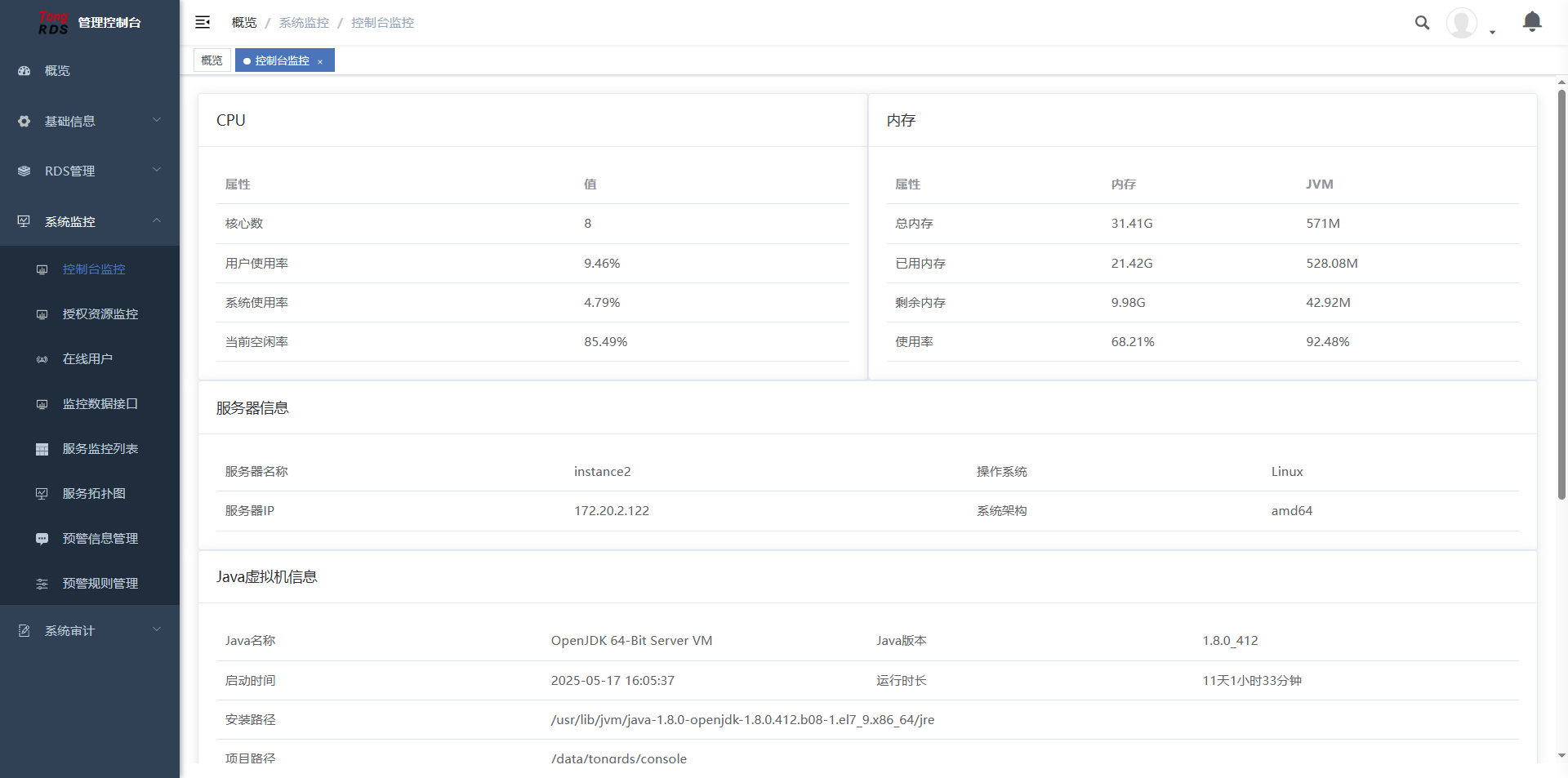This screenshot has height=778, width=1568.
Task: Select the 操作系统 value Linux
Action: (x=1287, y=472)
